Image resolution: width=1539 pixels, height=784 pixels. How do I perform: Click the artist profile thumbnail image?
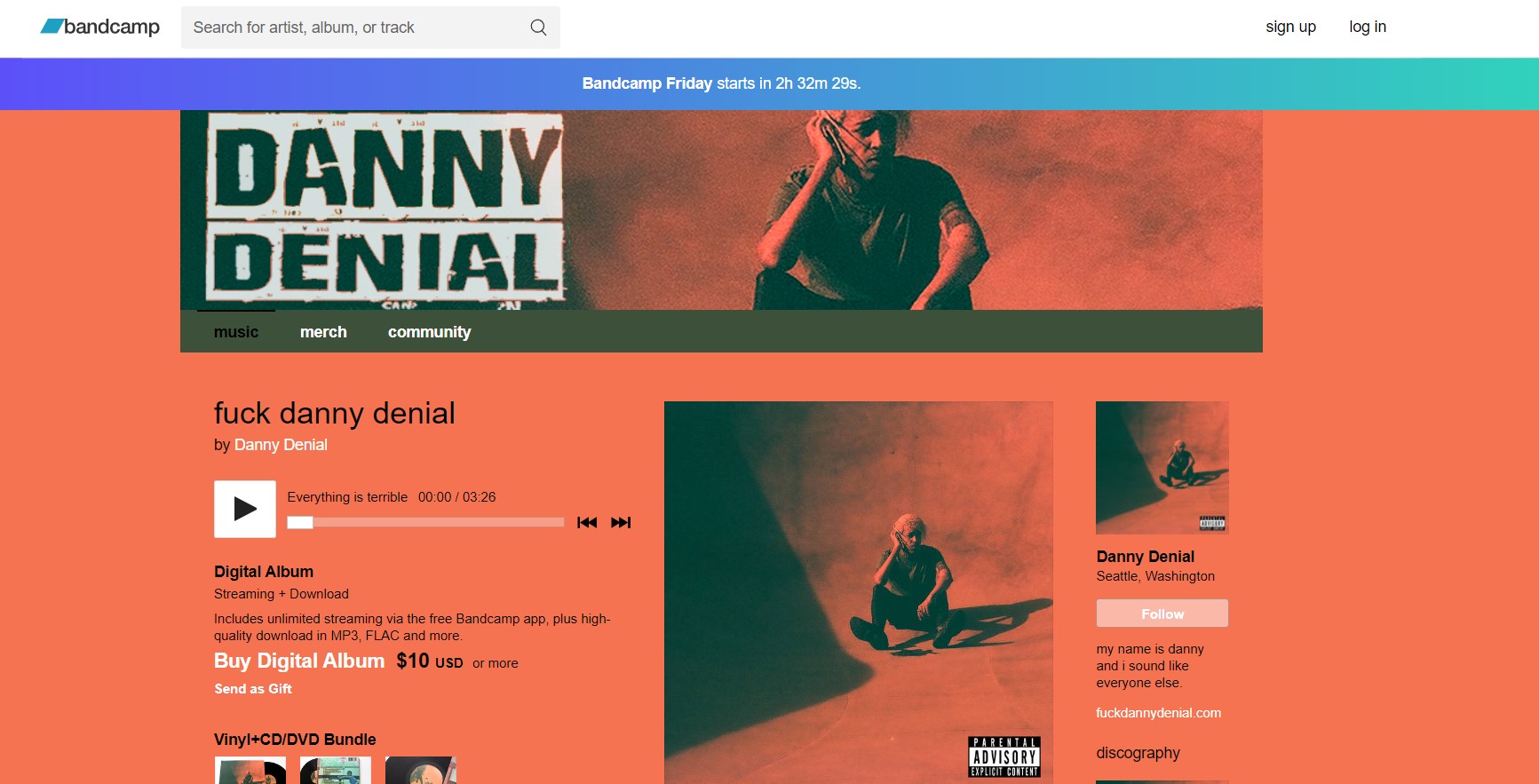[x=1162, y=468]
